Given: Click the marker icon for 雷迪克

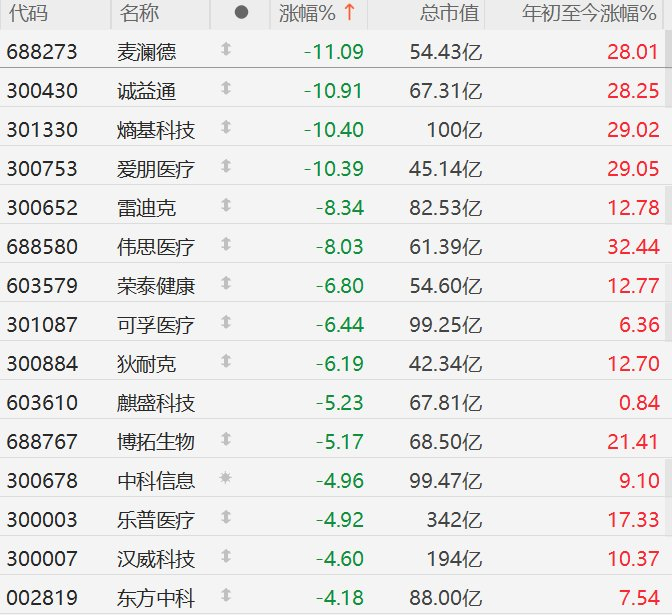Looking at the screenshot, I should (226, 205).
